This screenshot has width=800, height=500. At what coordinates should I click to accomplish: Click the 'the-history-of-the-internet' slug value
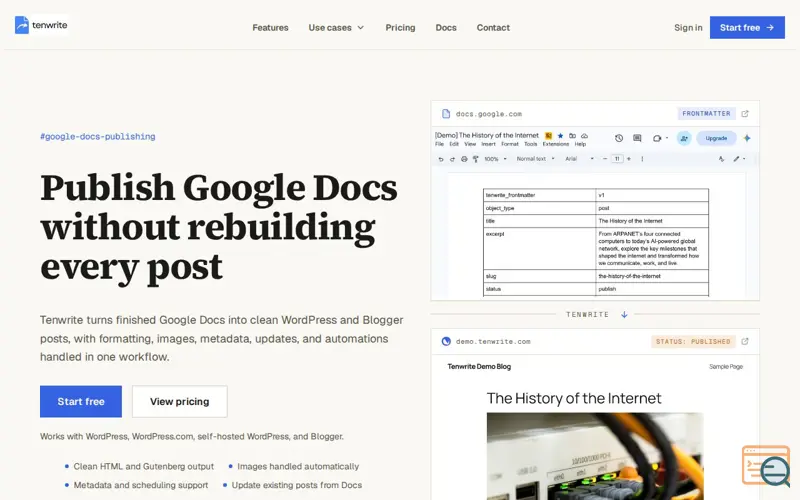point(630,276)
